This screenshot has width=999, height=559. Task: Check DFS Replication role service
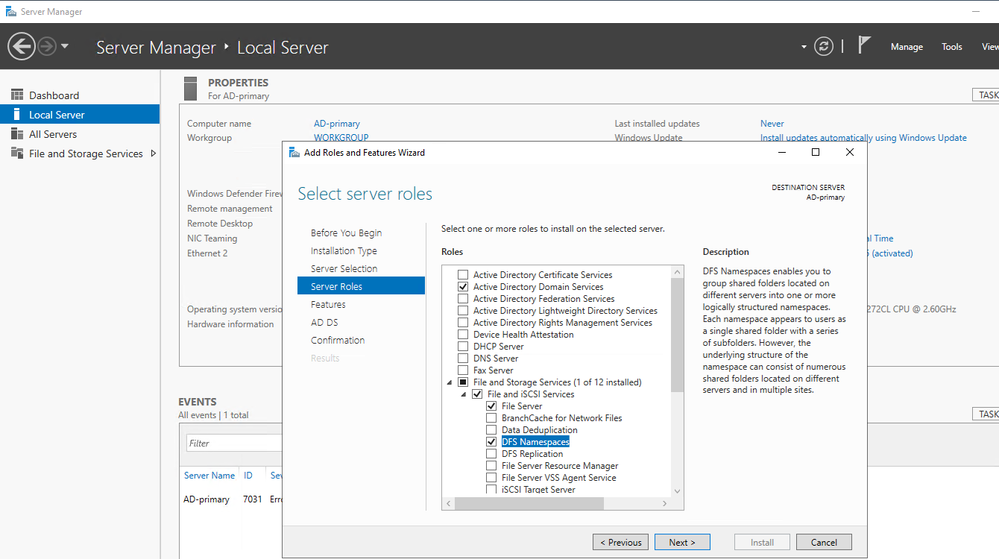(491, 454)
